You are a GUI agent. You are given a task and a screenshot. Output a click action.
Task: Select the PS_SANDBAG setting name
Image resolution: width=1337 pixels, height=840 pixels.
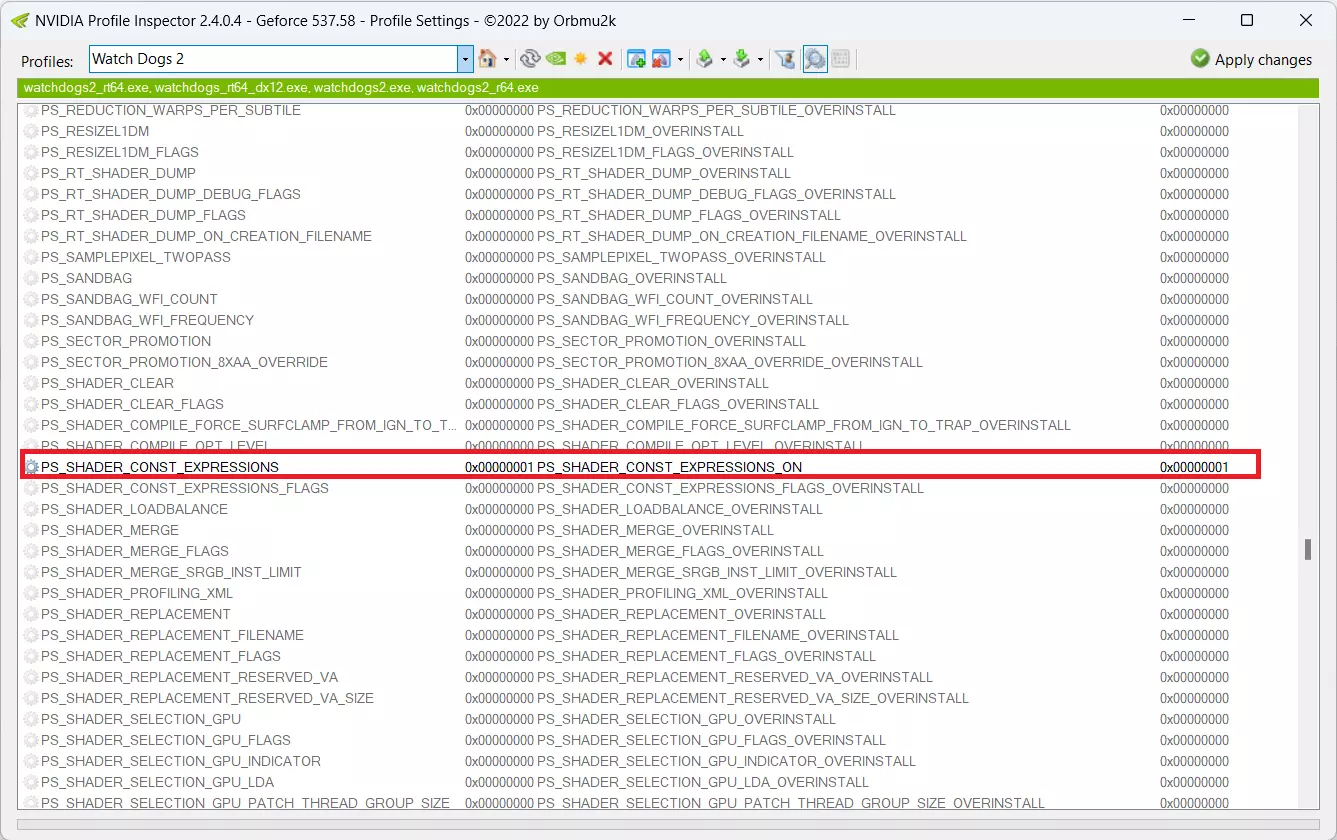86,278
